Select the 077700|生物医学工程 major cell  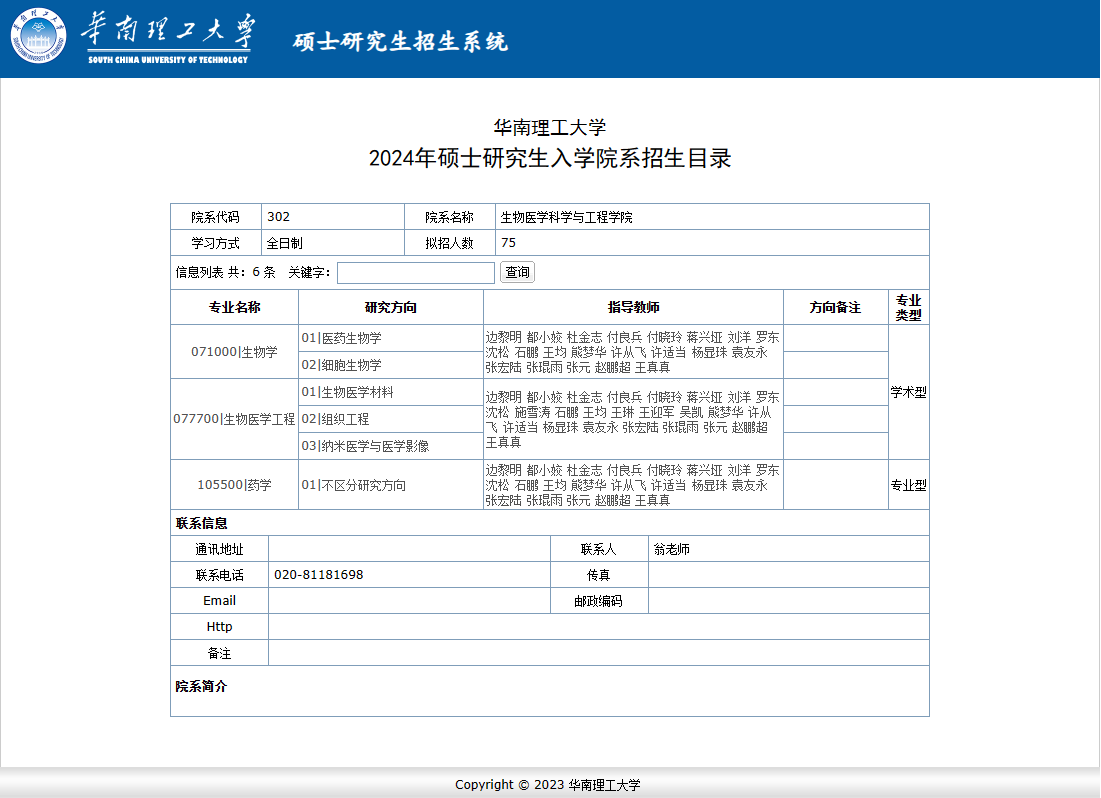point(235,419)
